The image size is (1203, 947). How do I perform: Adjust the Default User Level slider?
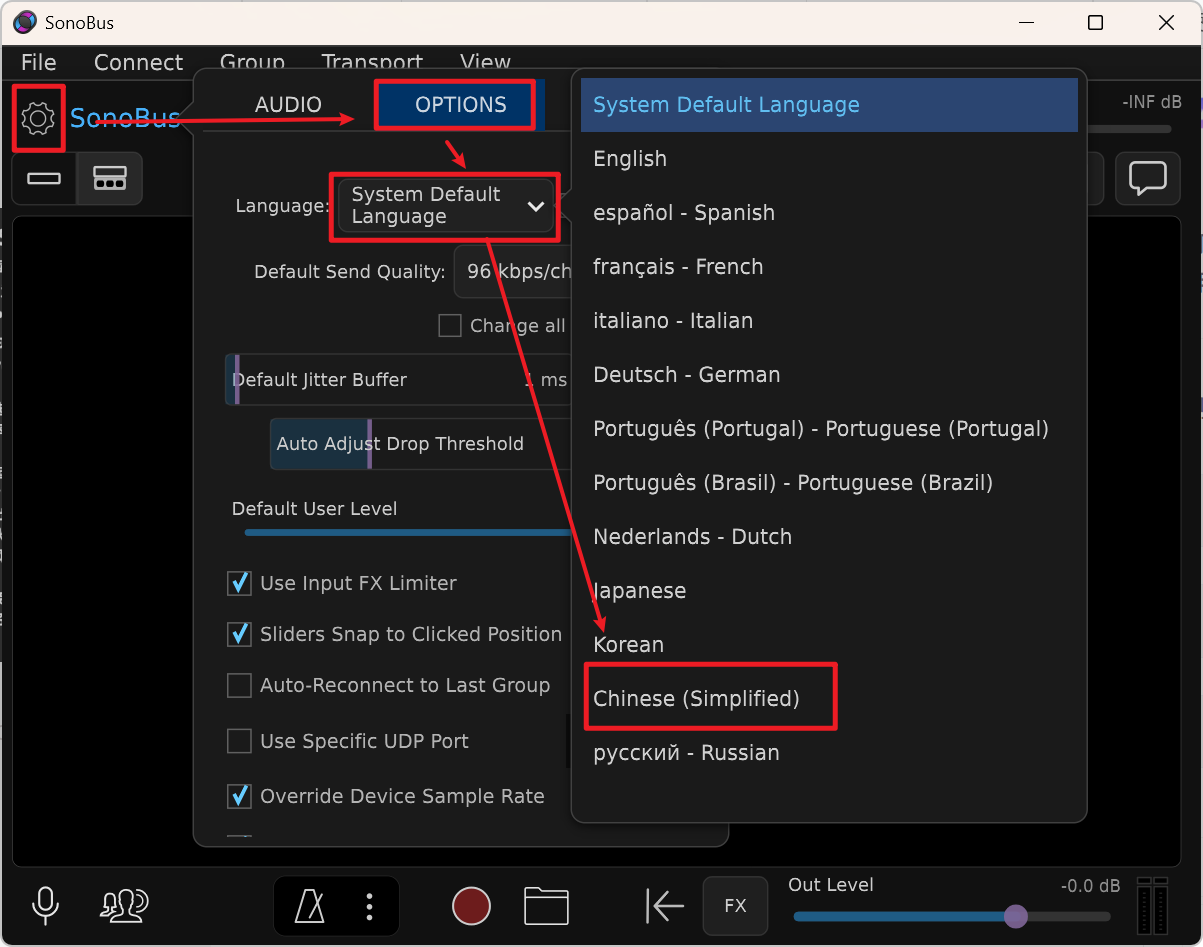tap(408, 532)
